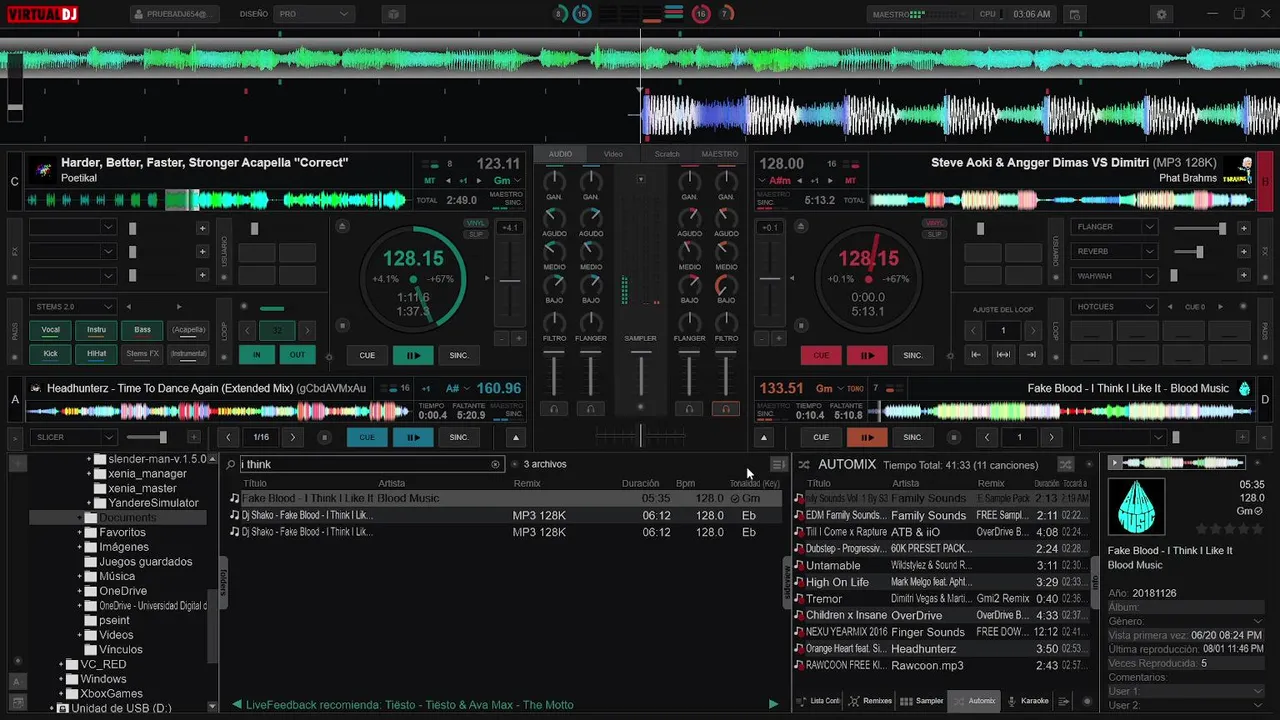Play the track preview in the info panel

pos(1116,462)
